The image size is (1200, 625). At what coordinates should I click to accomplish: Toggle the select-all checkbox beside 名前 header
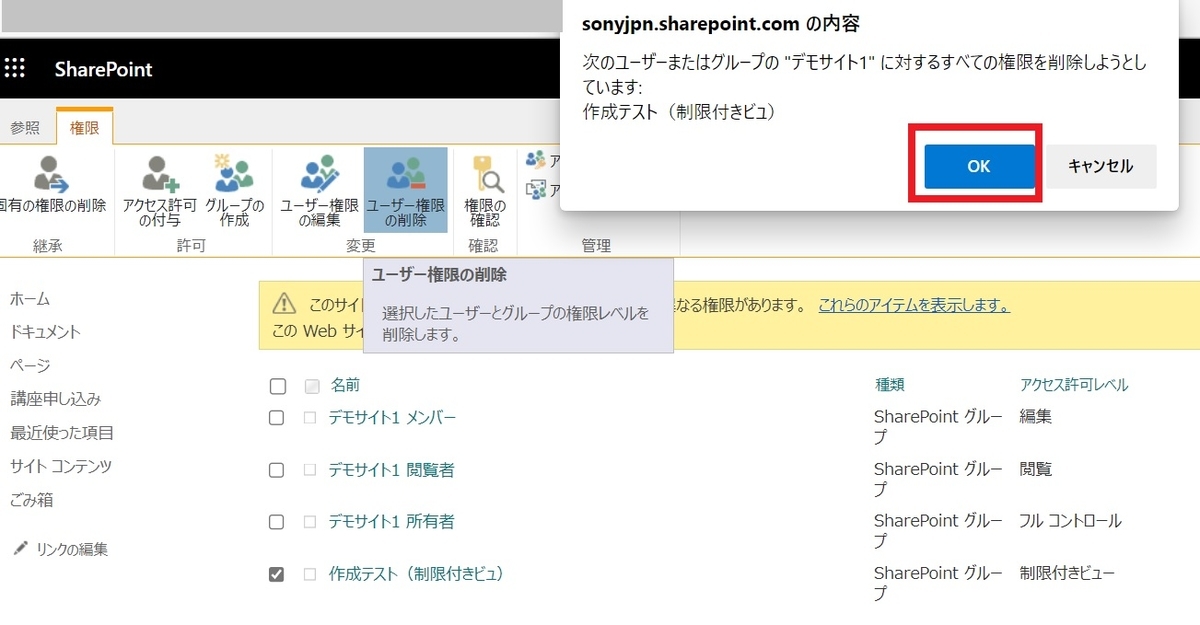[x=278, y=386]
